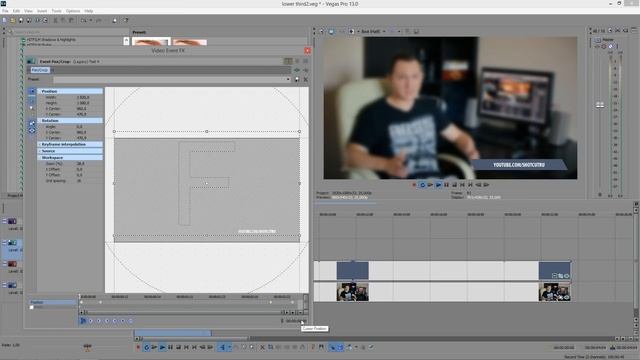Select the first keyframe diamond in Position row

click(81, 302)
